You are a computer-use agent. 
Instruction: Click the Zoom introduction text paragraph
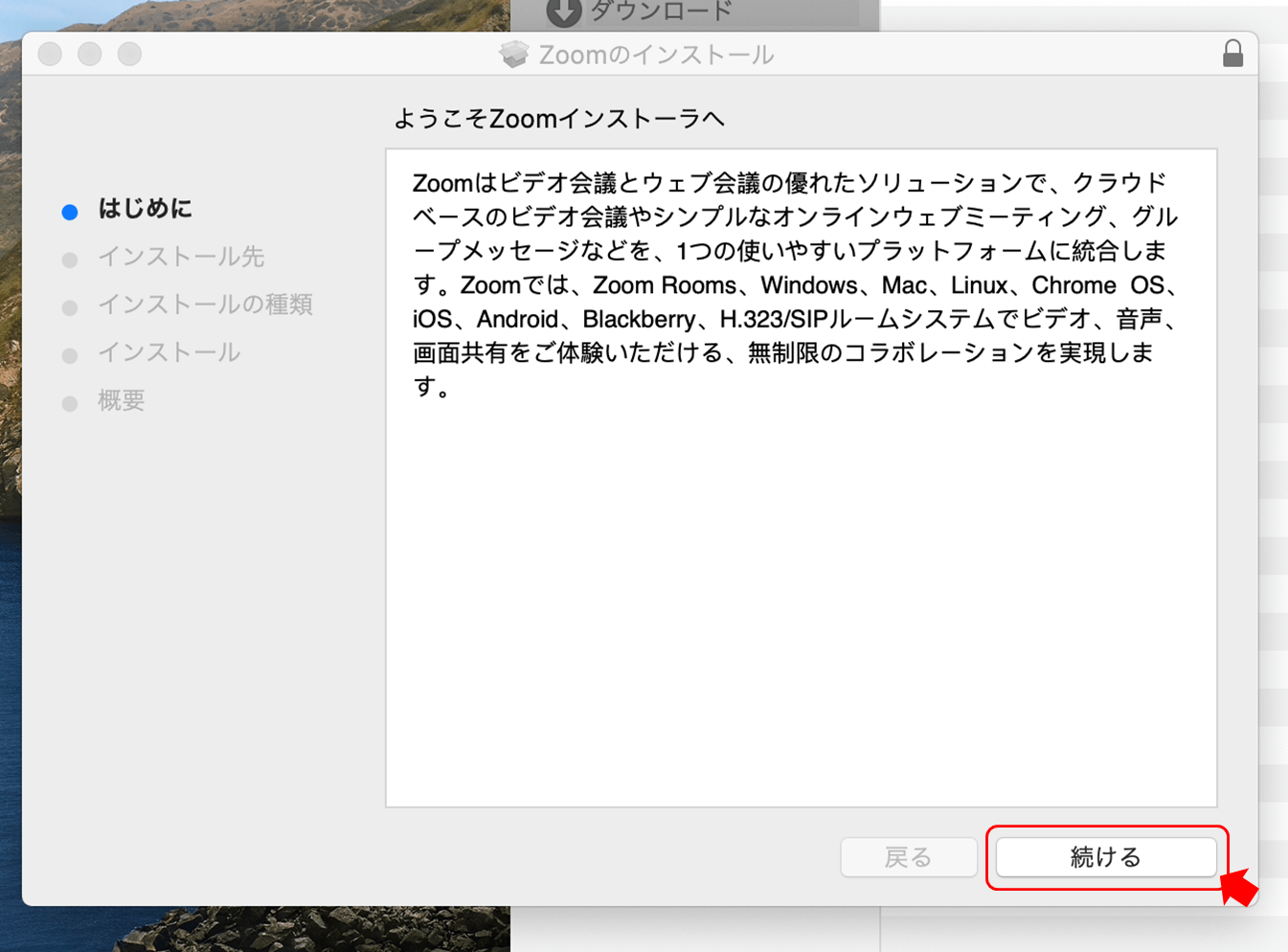795,284
